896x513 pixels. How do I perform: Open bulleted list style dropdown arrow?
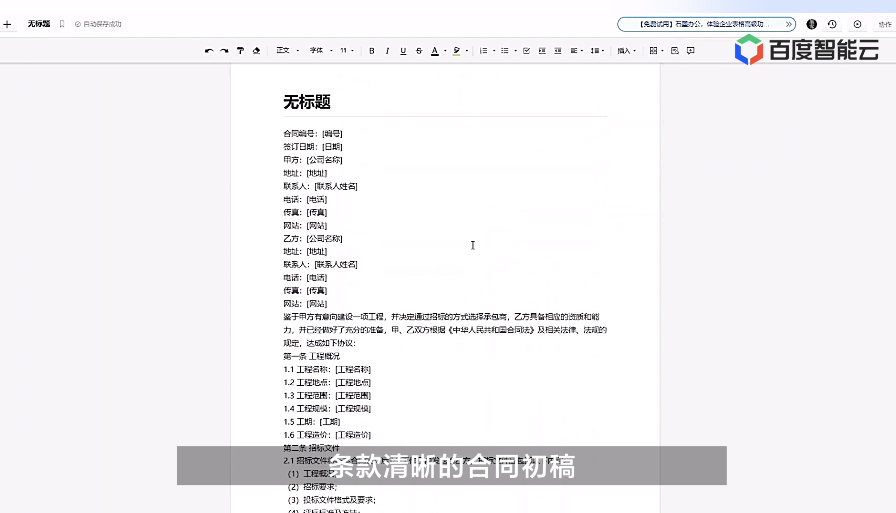(515, 51)
